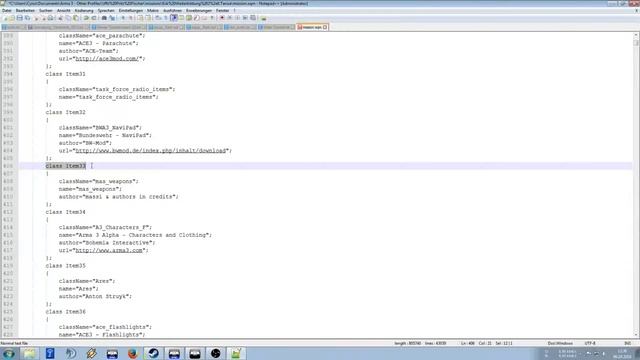This screenshot has height=360, width=640.
Task: Open the www.bwmod.de download link
Action: click(152, 151)
